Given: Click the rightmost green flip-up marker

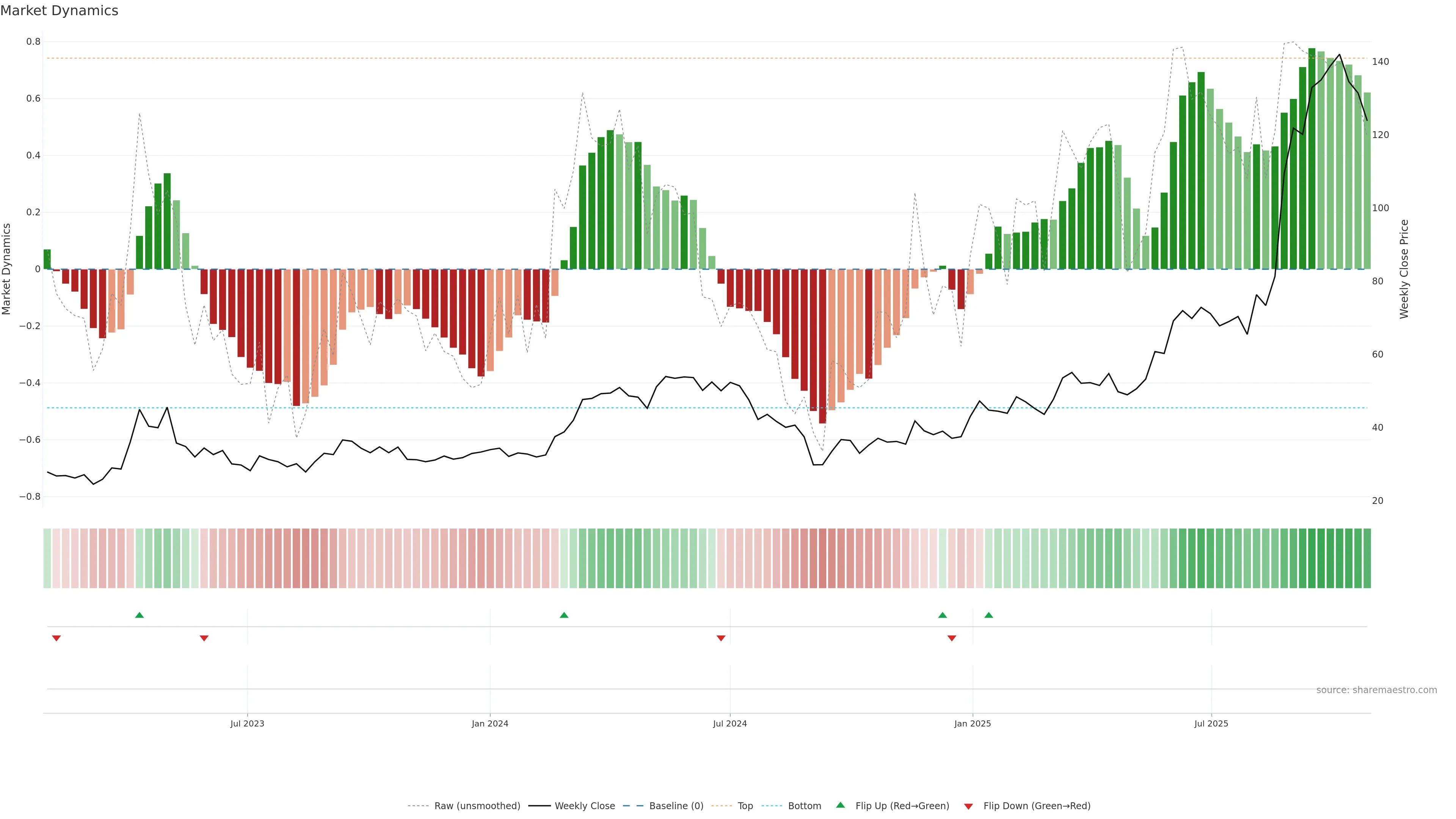Looking at the screenshot, I should (988, 615).
